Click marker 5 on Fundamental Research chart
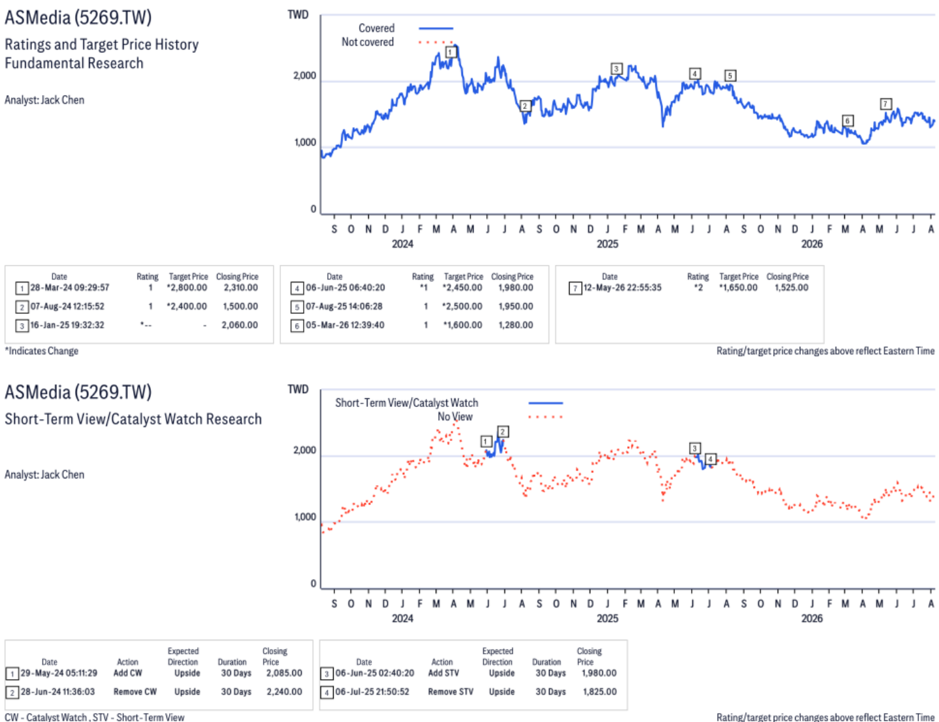This screenshot has width=939, height=722. click(729, 75)
